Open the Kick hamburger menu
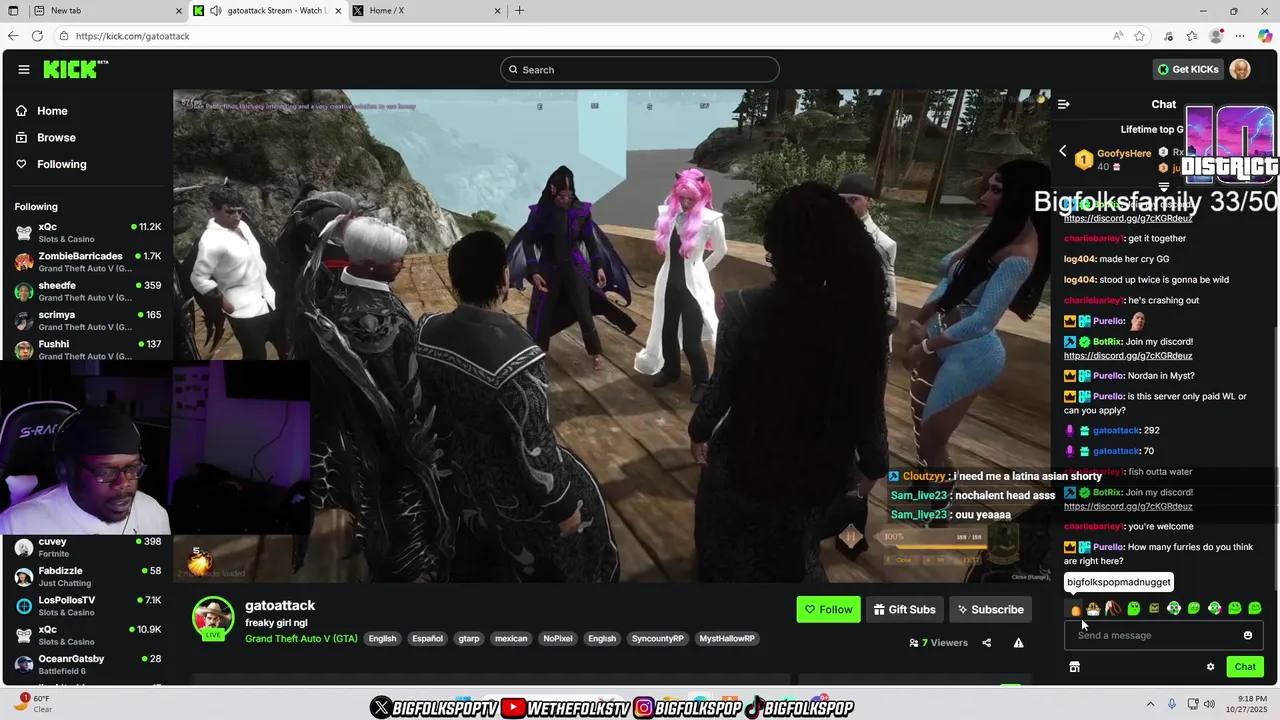The height and width of the screenshot is (720, 1280). pos(23,69)
